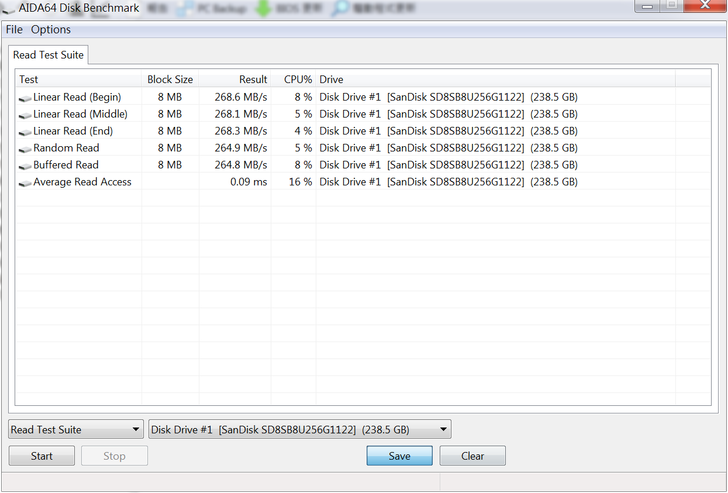This screenshot has height=493, width=728.
Task: Select the Linear Read (Begin) row label
Action: tap(77, 97)
